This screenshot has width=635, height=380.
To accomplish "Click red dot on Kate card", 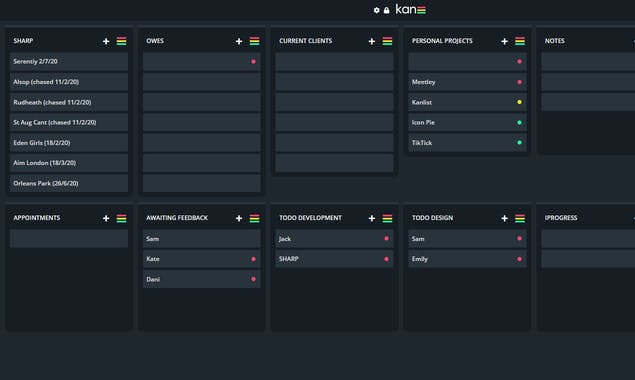I will point(254,259).
